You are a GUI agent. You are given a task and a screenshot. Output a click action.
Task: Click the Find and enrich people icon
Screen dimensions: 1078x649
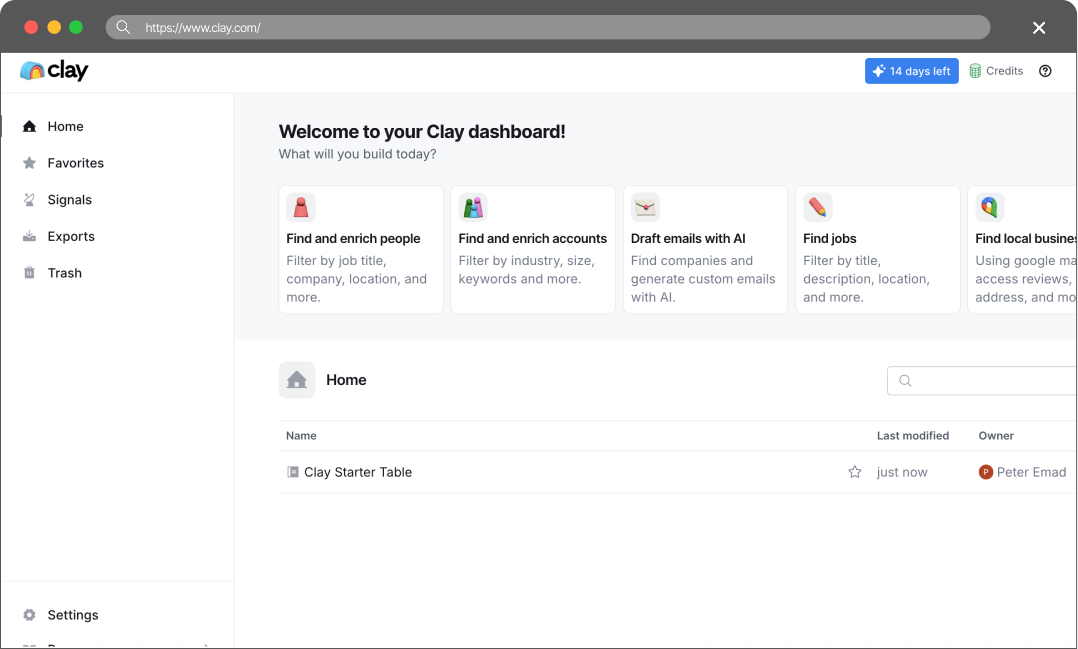coord(301,207)
